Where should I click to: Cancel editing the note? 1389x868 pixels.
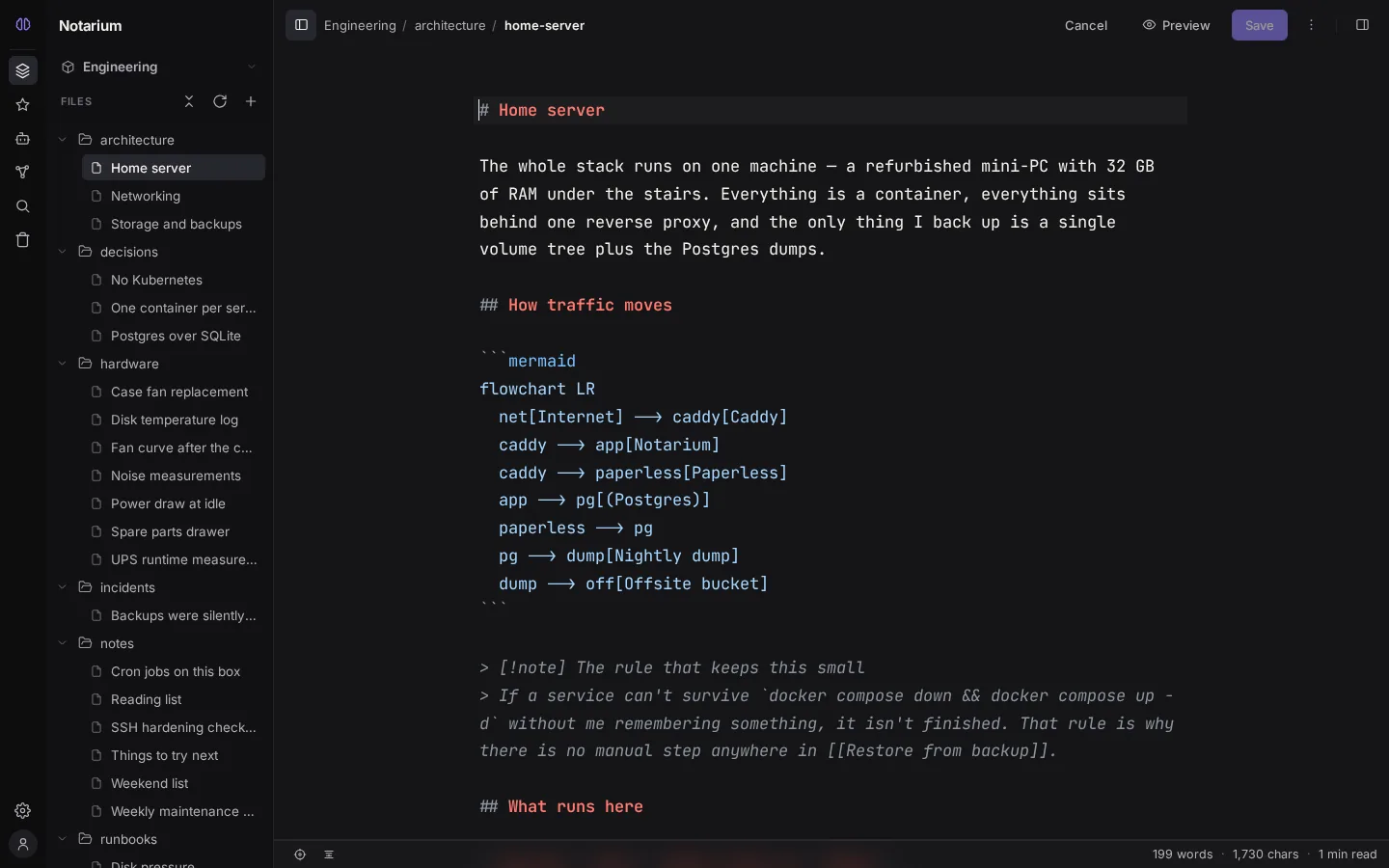pos(1086,26)
